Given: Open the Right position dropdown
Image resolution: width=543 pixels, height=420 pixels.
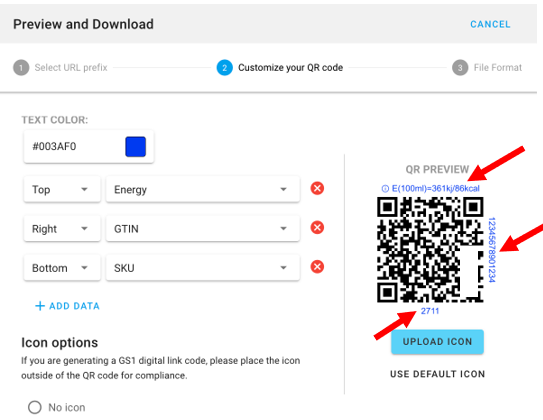Looking at the screenshot, I should pos(62,229).
